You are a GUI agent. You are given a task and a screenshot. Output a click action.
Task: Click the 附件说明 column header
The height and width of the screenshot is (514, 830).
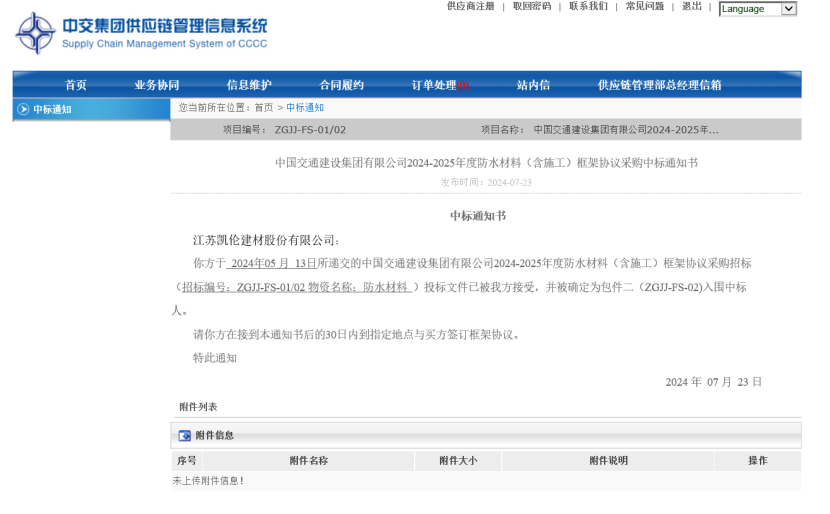pyautogui.click(x=609, y=461)
